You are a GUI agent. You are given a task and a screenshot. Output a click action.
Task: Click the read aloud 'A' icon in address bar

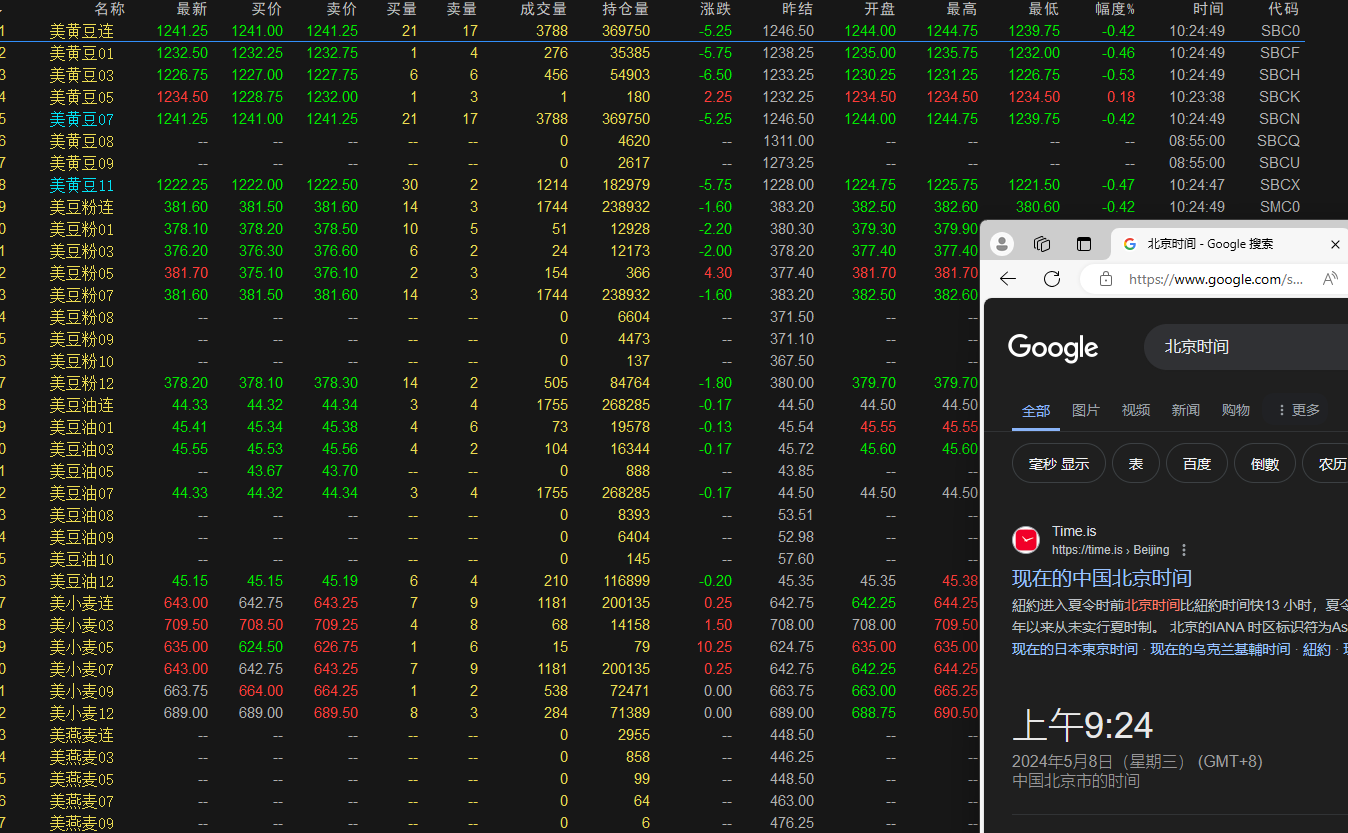1331,279
